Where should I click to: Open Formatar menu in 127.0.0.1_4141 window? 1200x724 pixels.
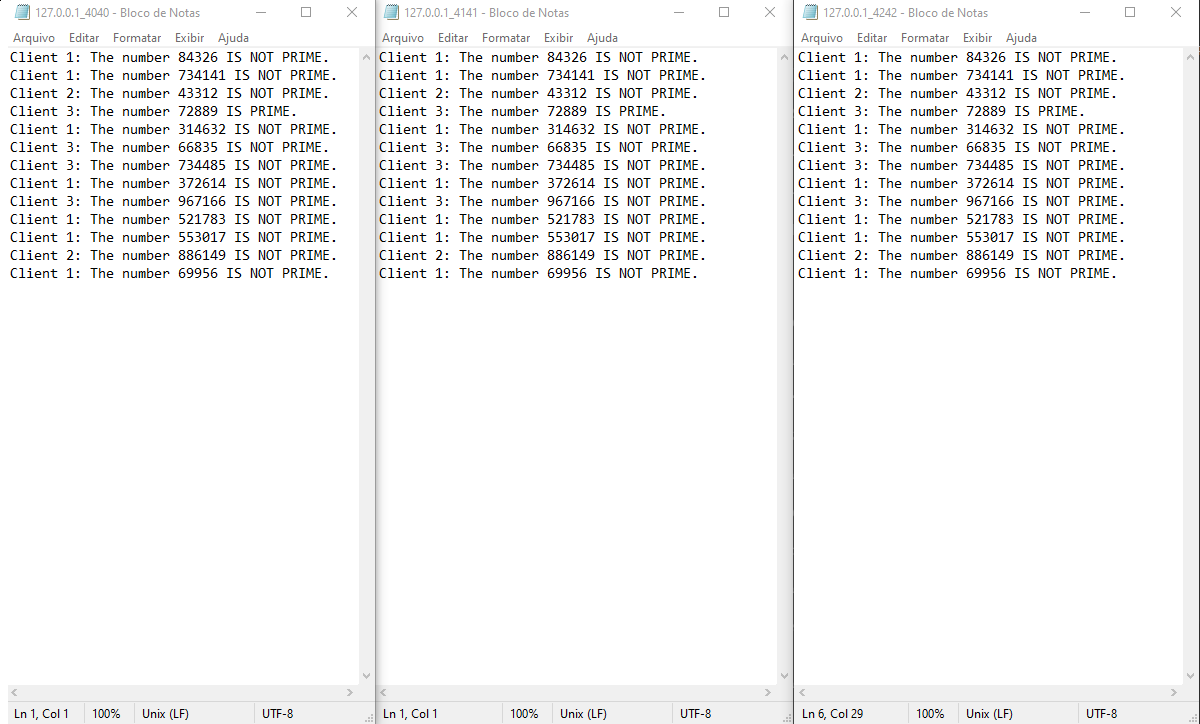pos(506,38)
